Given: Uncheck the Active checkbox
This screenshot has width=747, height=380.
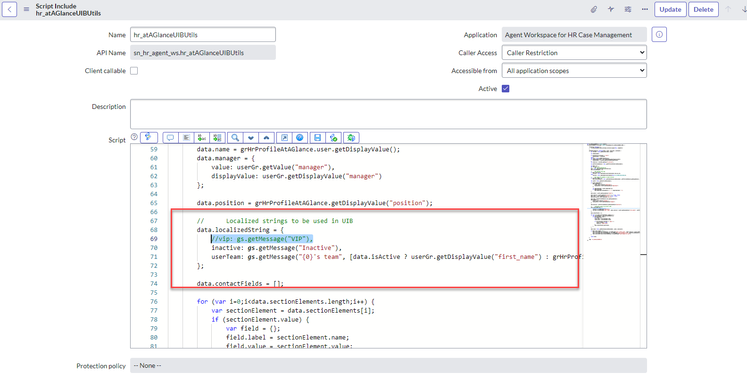Looking at the screenshot, I should click(x=505, y=89).
